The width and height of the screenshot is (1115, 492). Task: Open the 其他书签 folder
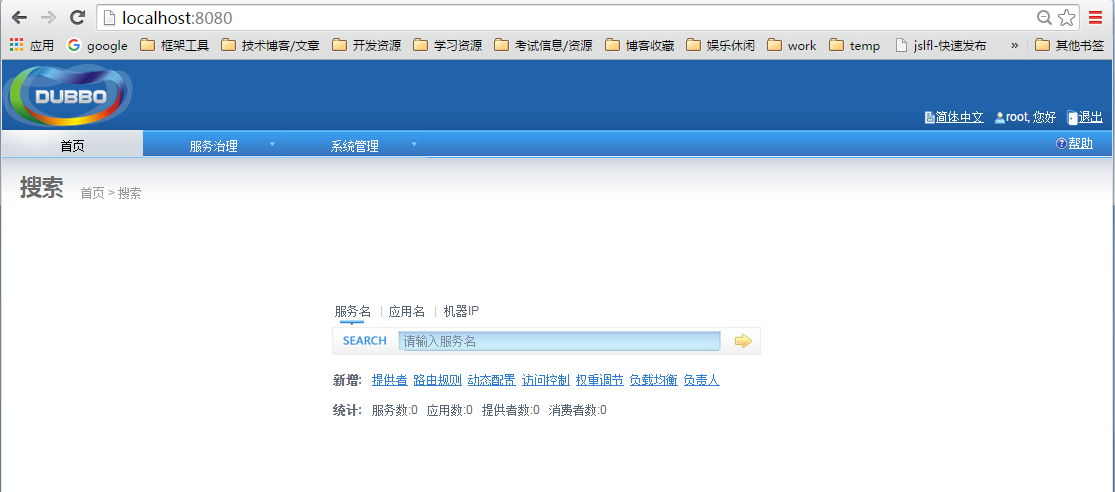(1069, 46)
